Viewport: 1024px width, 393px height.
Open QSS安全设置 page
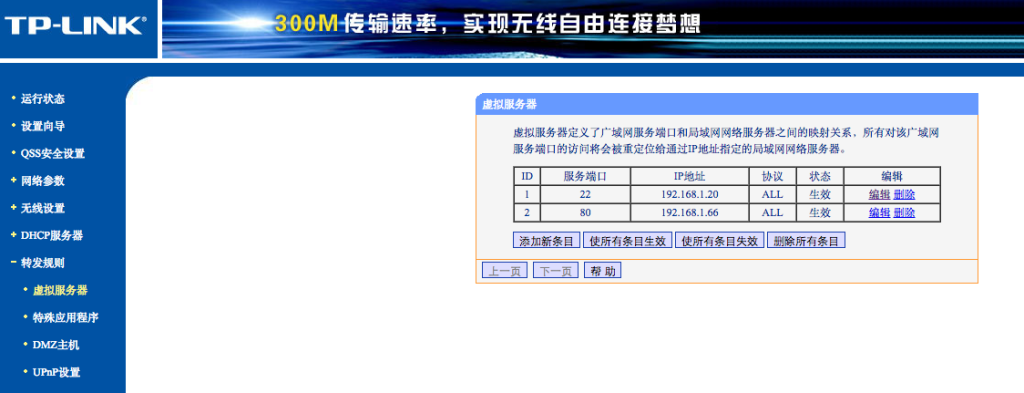[53, 154]
